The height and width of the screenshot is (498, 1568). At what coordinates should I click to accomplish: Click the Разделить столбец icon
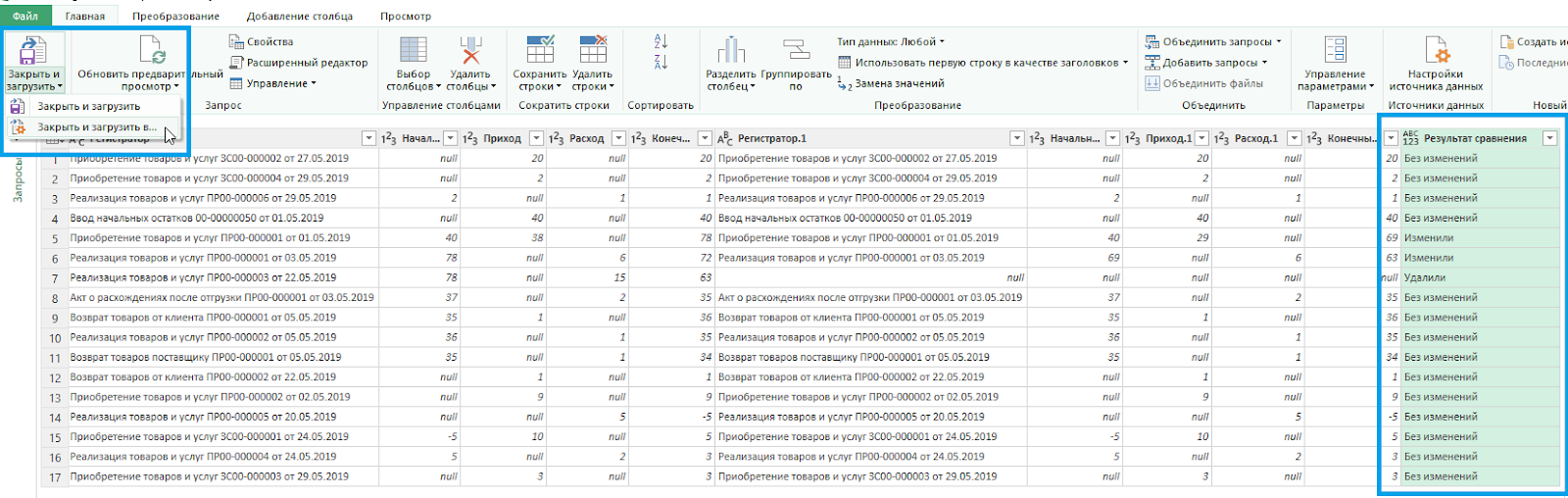[731, 51]
